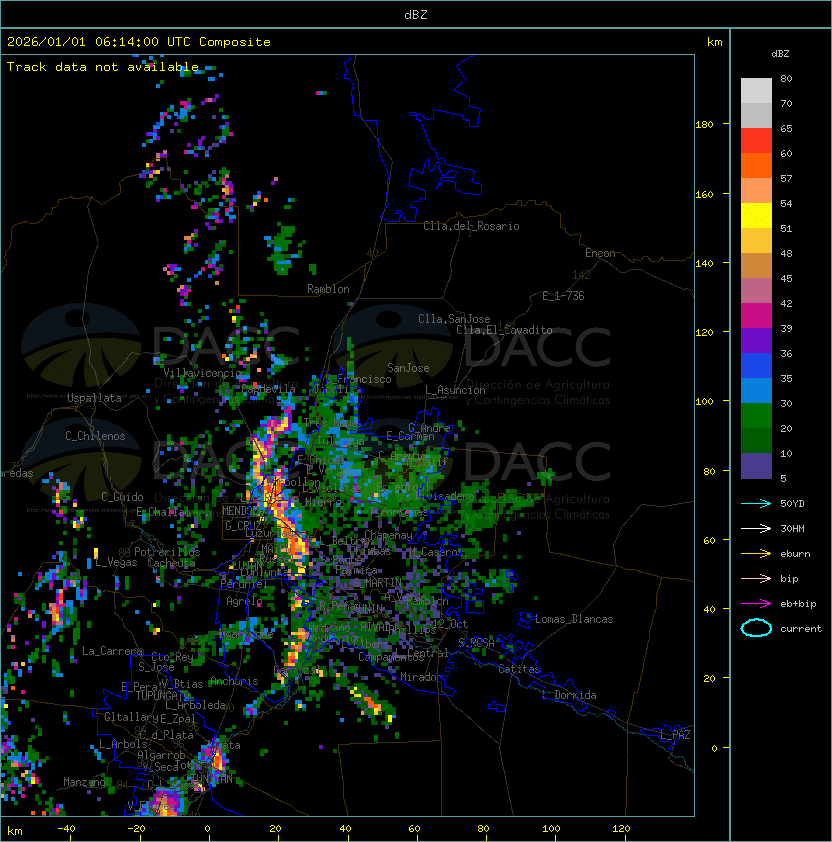Select the yellow 54 dBZ color swatch
Image resolution: width=832 pixels, height=842 pixels.
tap(756, 215)
